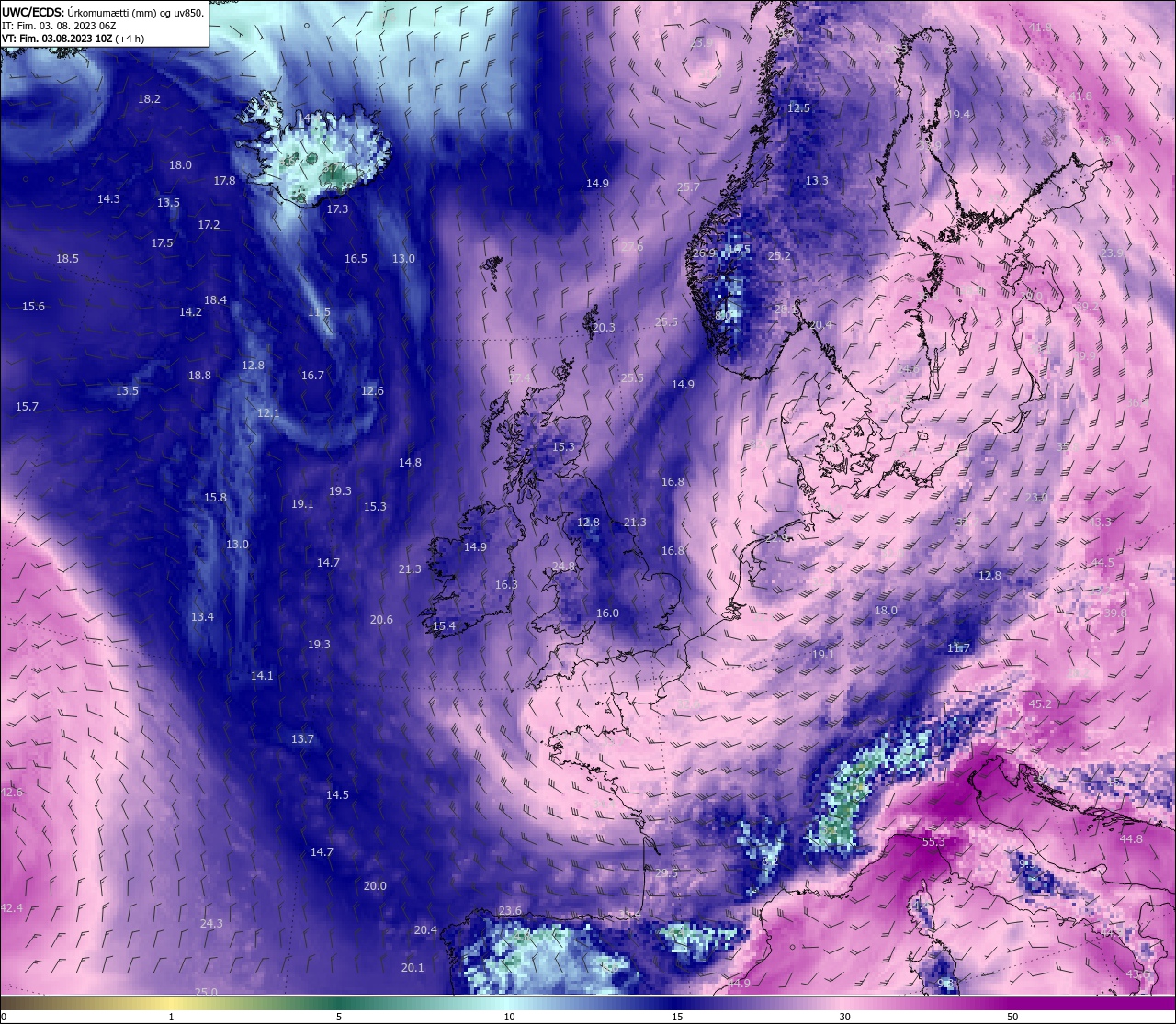The height and width of the screenshot is (1024, 1176).
Task: Click the colour scale tick label 10
Action: tap(509, 1017)
